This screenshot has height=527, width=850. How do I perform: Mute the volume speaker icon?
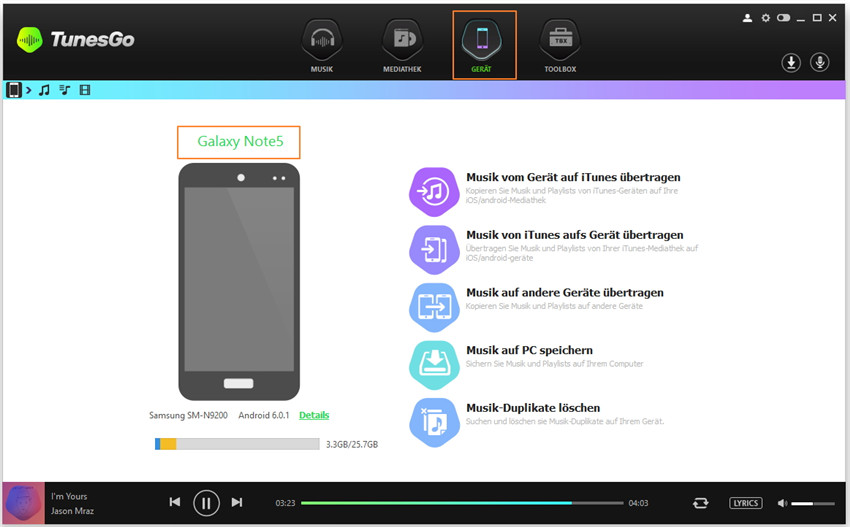[x=782, y=503]
